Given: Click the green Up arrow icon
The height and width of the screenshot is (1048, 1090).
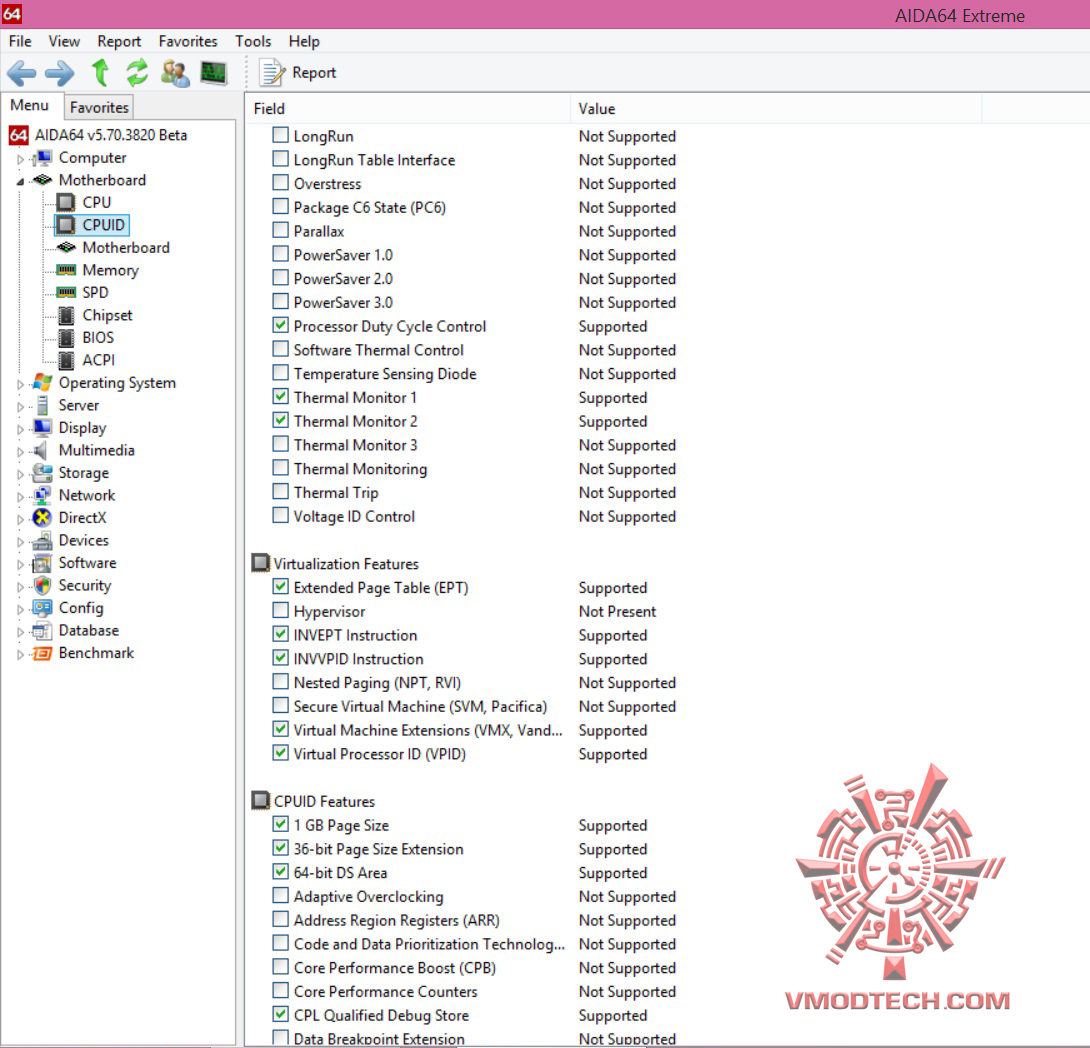Looking at the screenshot, I should (100, 72).
